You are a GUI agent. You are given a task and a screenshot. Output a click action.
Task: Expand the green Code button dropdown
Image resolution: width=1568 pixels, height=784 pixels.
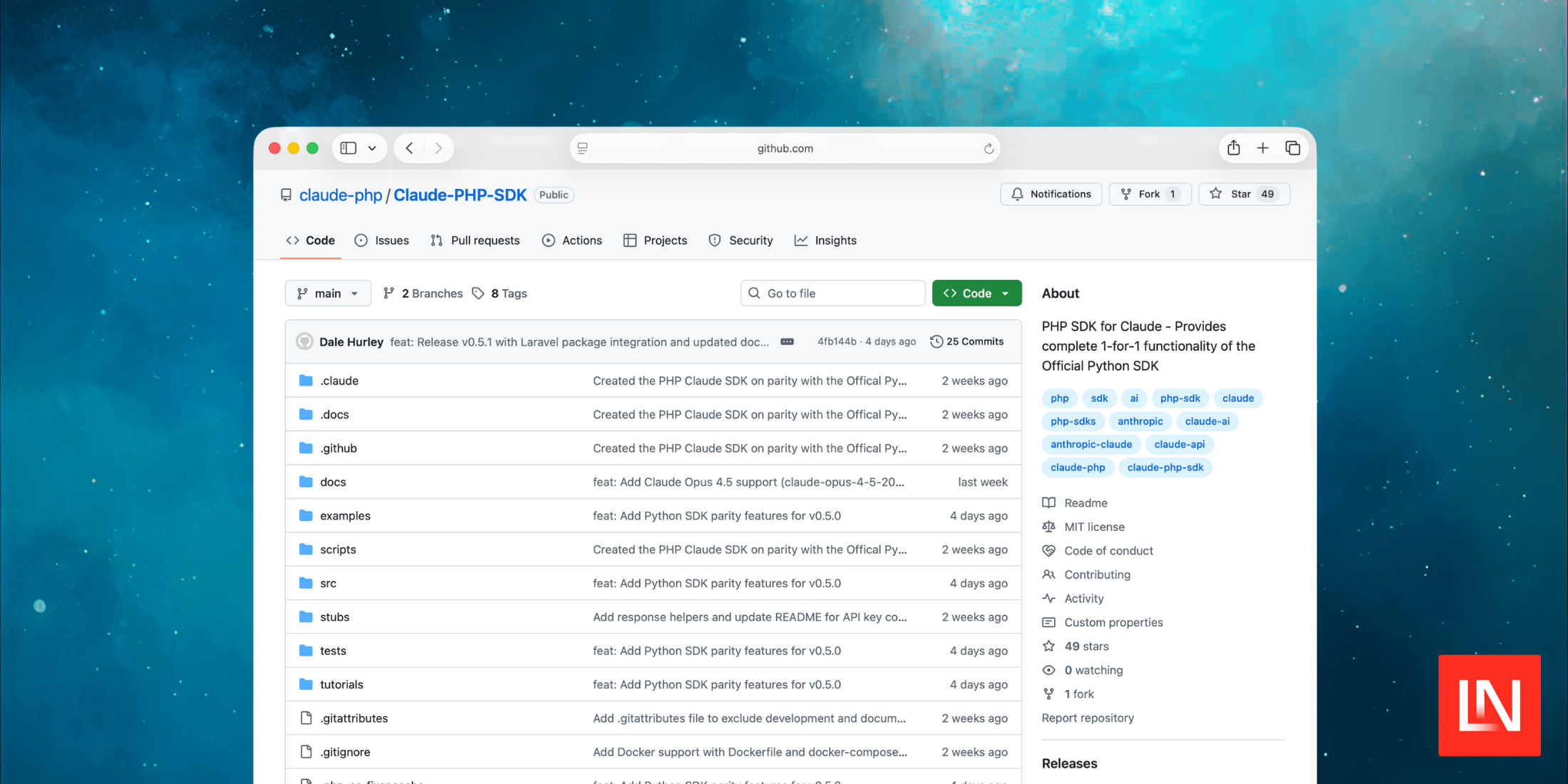point(1005,293)
